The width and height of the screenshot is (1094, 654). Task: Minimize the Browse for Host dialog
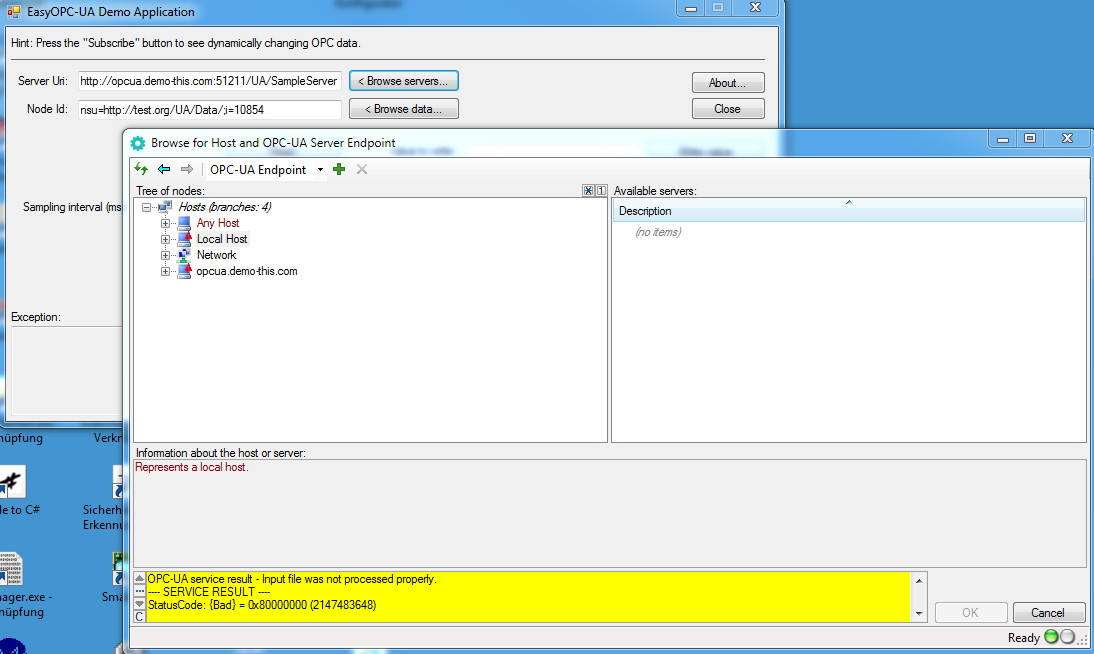click(x=1003, y=138)
